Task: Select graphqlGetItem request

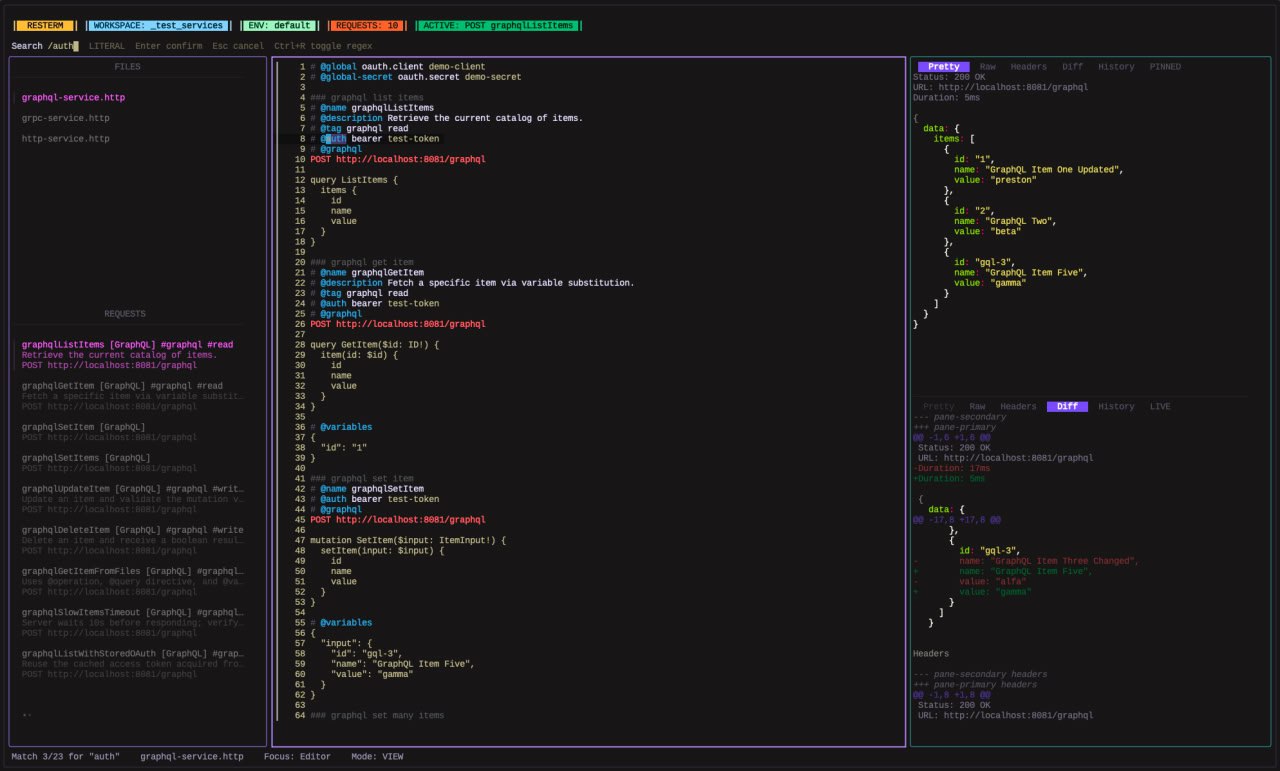Action: pyautogui.click(x=131, y=396)
